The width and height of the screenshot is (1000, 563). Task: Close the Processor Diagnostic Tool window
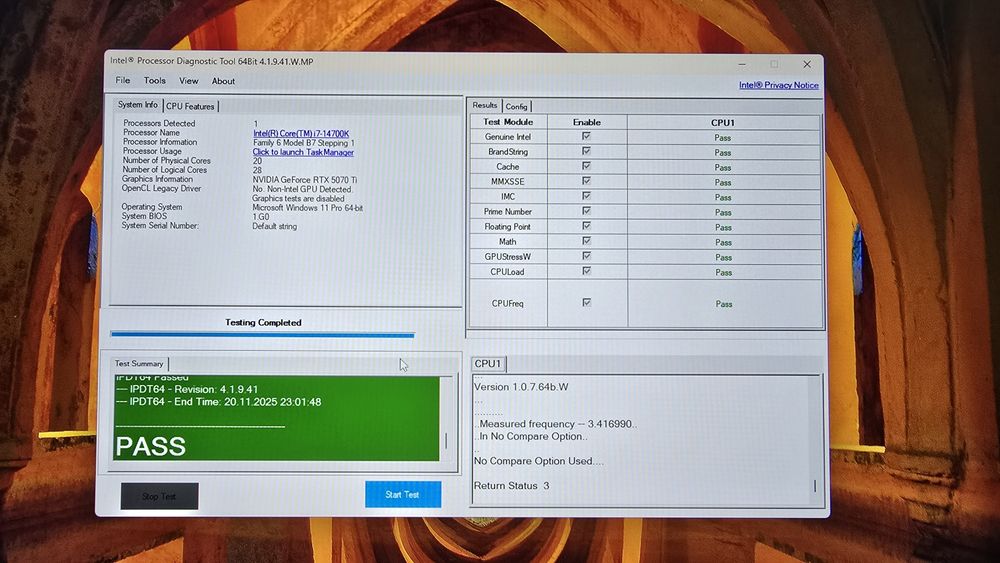[807, 64]
